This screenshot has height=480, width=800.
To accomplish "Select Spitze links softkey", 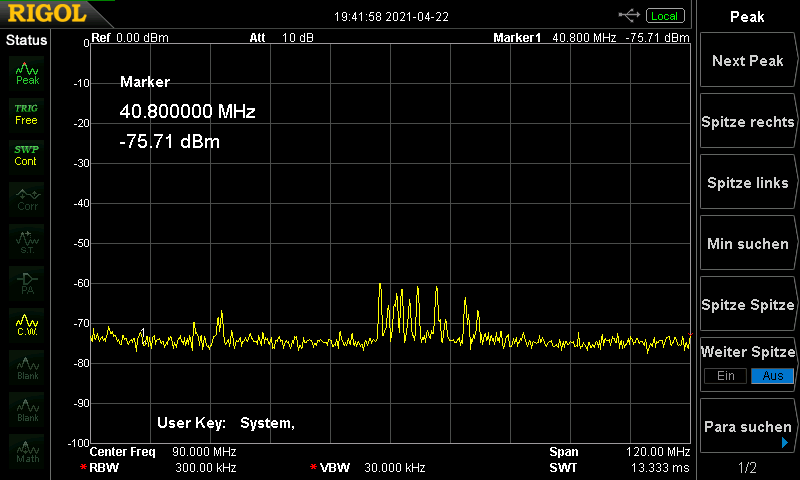I will point(748,183).
